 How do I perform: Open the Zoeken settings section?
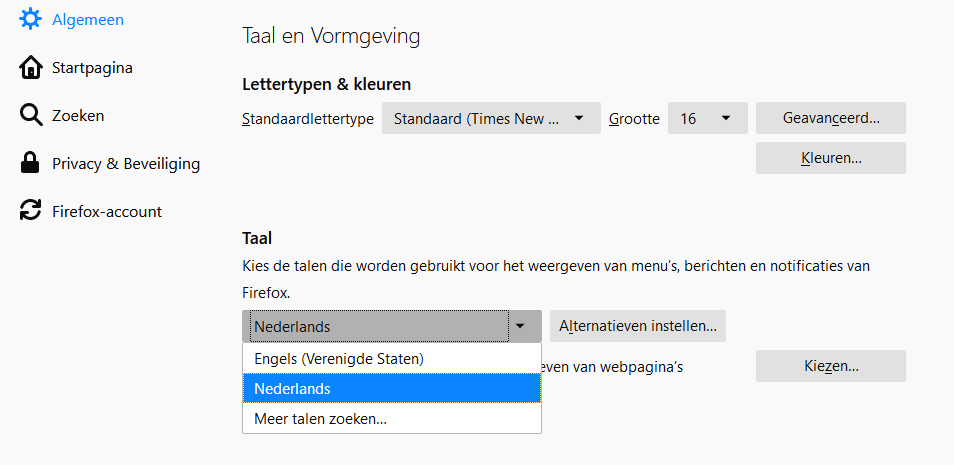[78, 116]
